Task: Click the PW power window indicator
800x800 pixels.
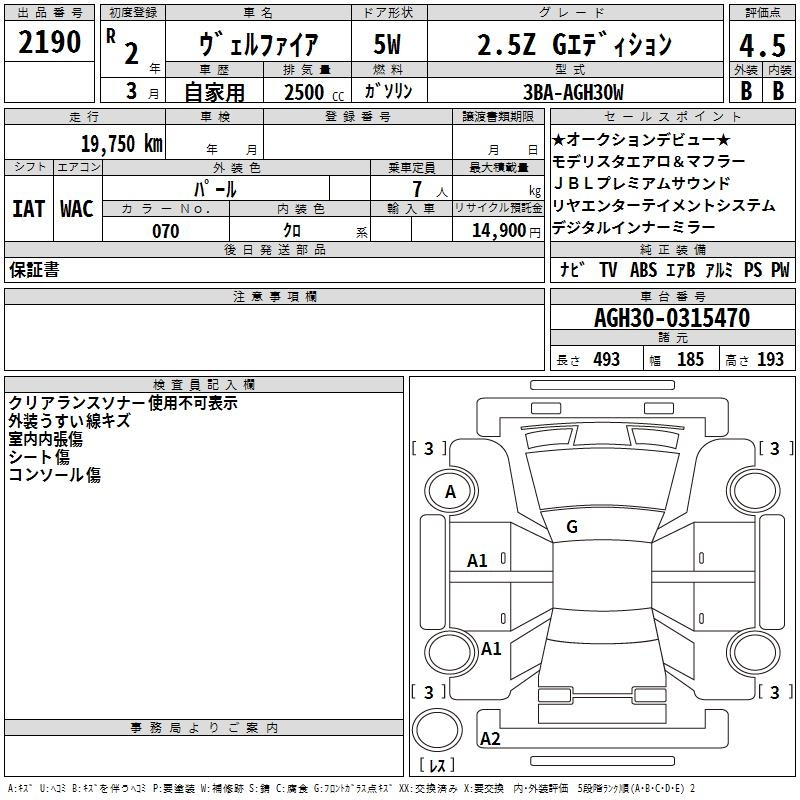Action: tap(779, 270)
